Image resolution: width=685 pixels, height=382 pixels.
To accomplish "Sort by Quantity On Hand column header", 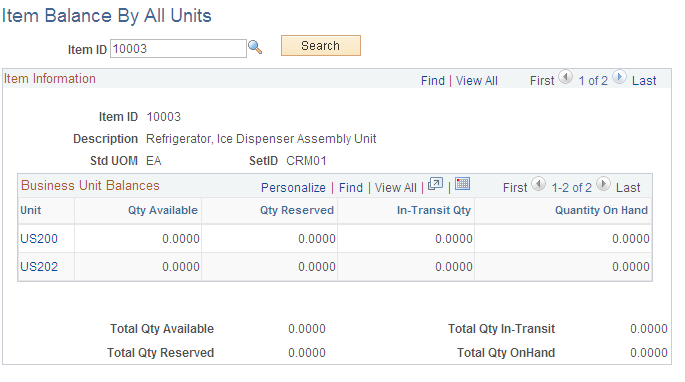I will 601,210.
